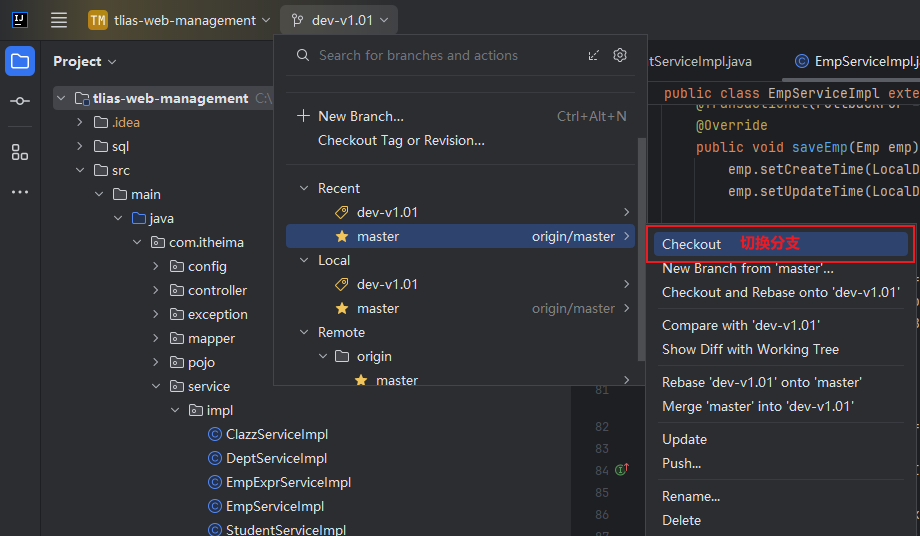Click the class icon of EmpExprServiceImpl

pyautogui.click(x=215, y=482)
